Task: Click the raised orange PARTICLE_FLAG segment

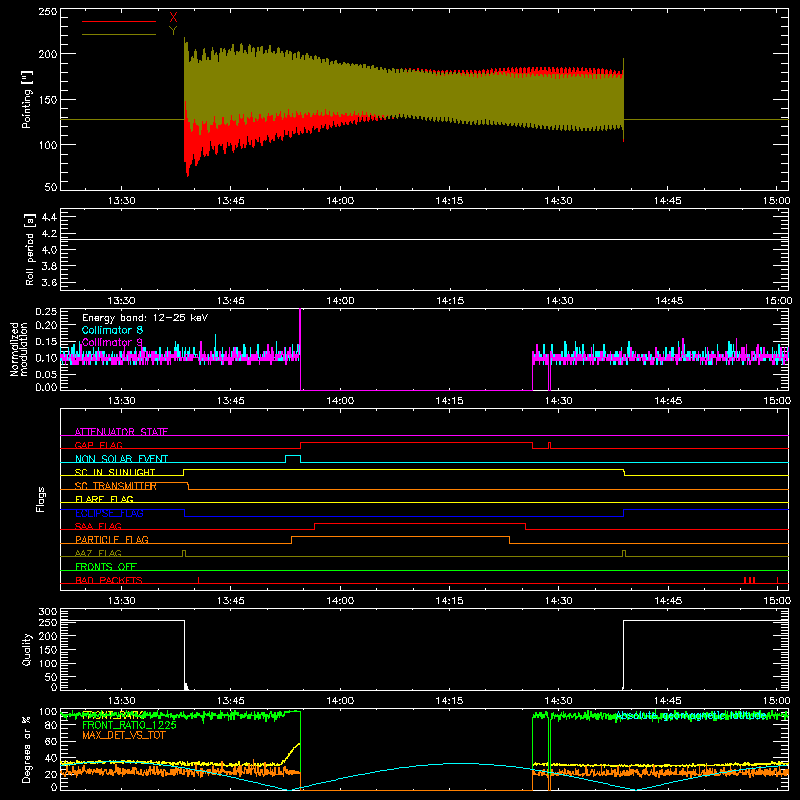Action: pos(401,537)
